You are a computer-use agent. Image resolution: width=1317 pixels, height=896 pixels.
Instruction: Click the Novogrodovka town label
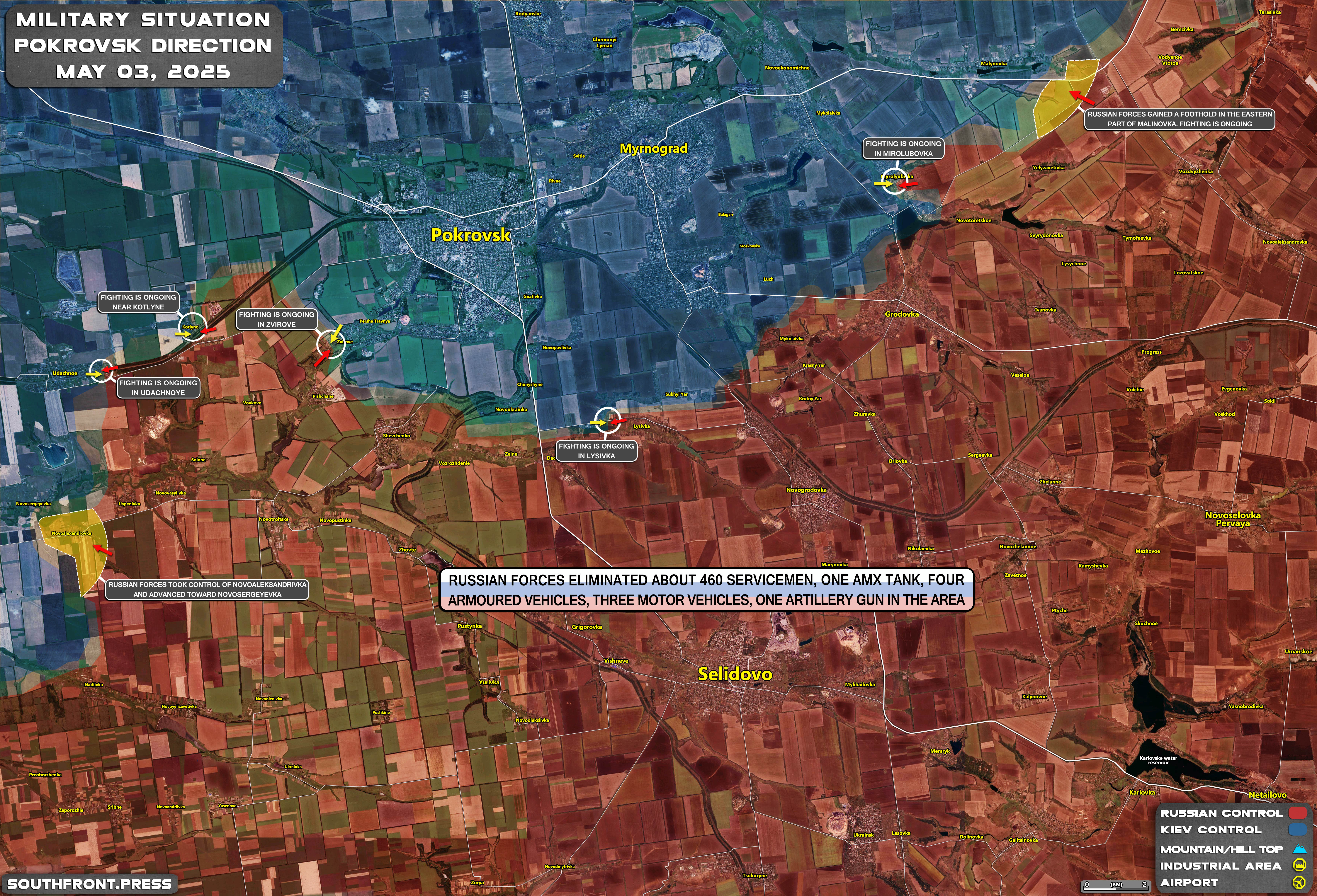click(806, 490)
